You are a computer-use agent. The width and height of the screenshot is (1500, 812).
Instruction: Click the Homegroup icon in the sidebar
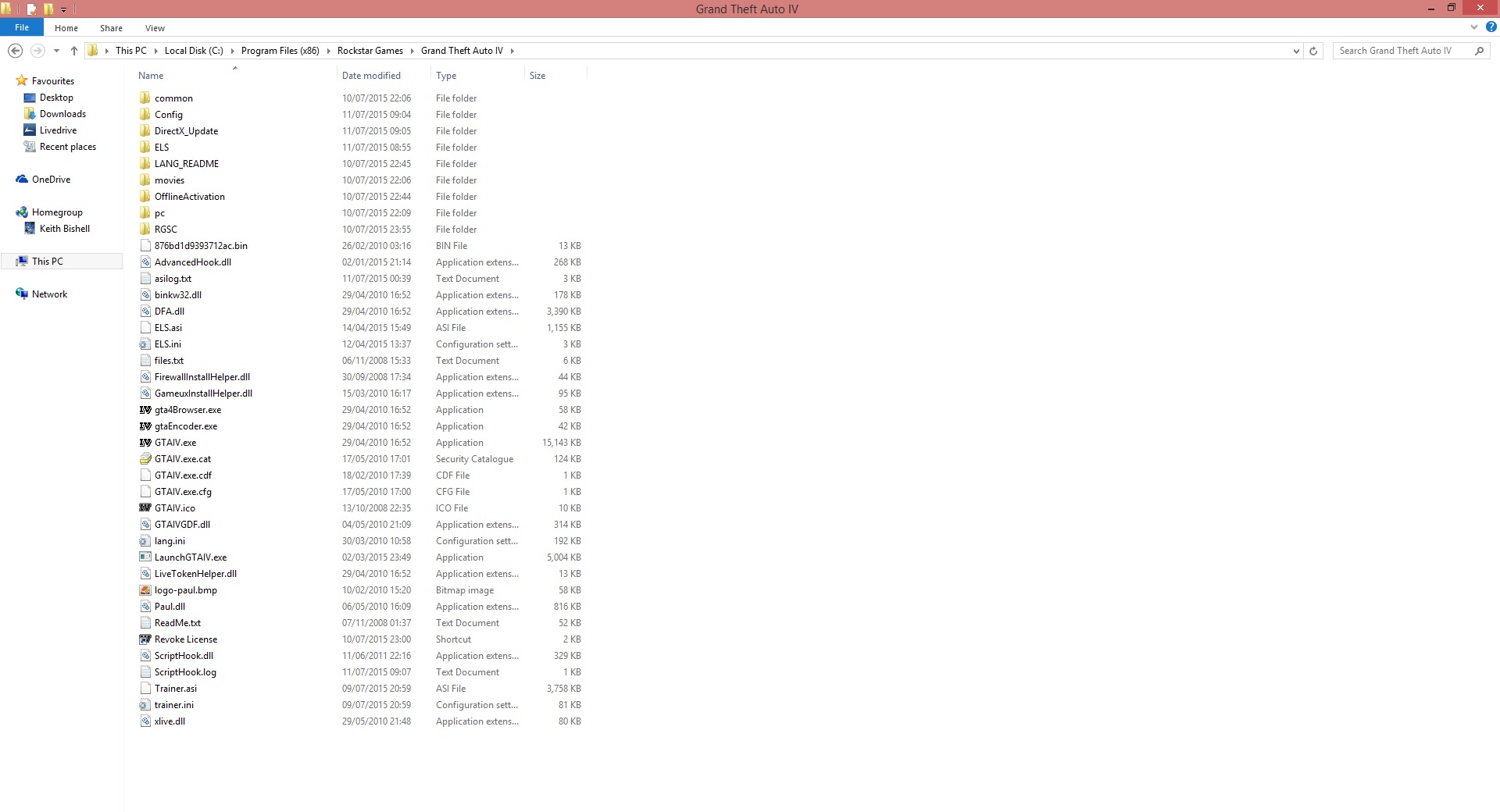(22, 212)
